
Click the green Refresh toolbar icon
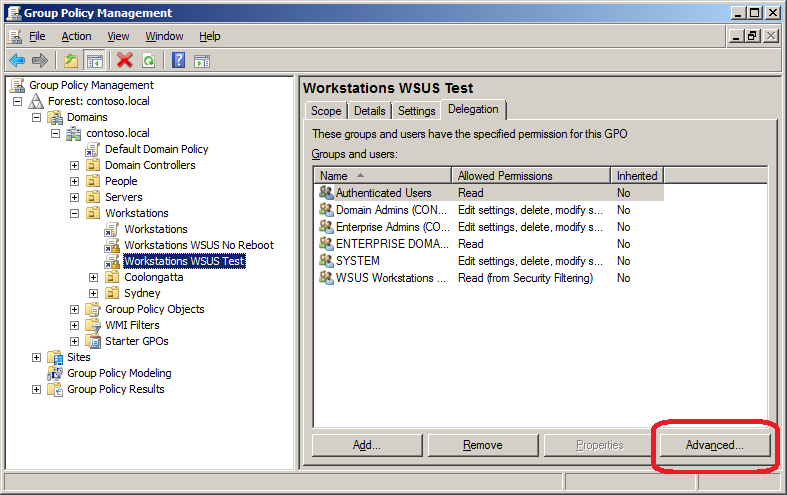click(148, 60)
